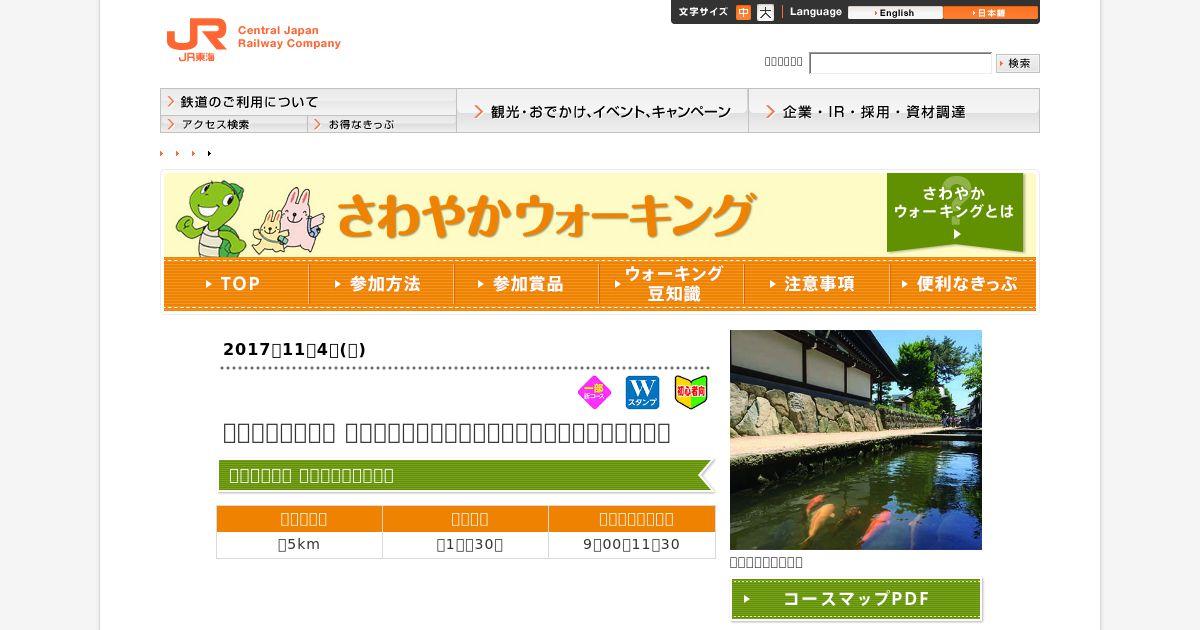Open 企業・IR・採用・資材調達 menu
1200x630 pixels.
(x=894, y=111)
